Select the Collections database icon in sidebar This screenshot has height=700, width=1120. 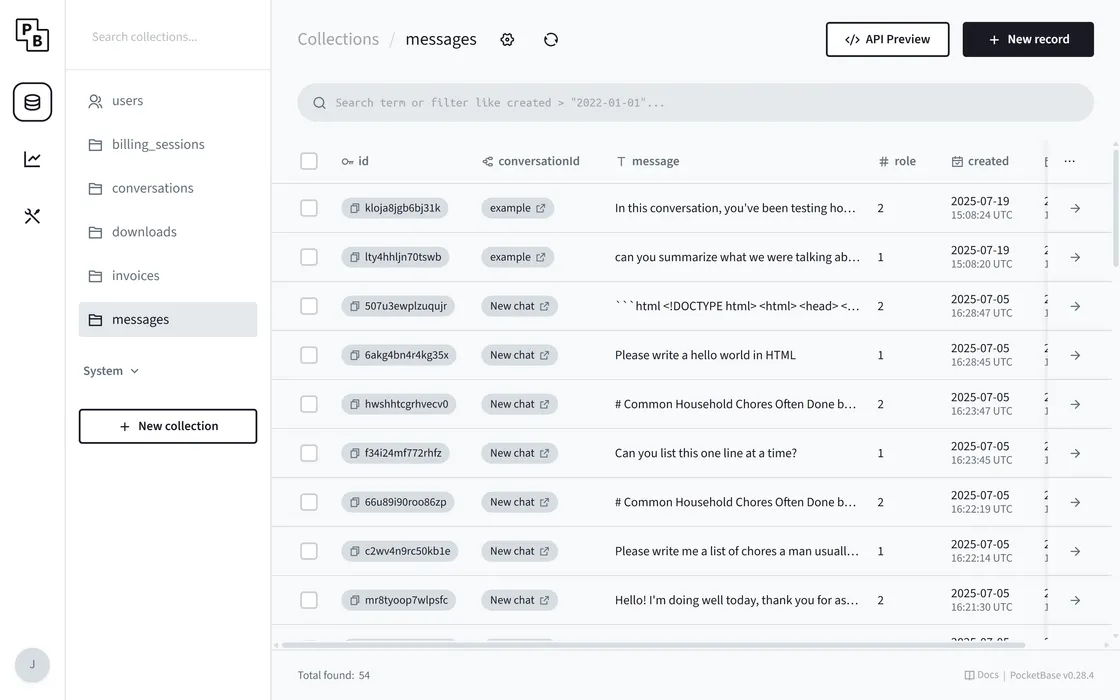point(32,102)
